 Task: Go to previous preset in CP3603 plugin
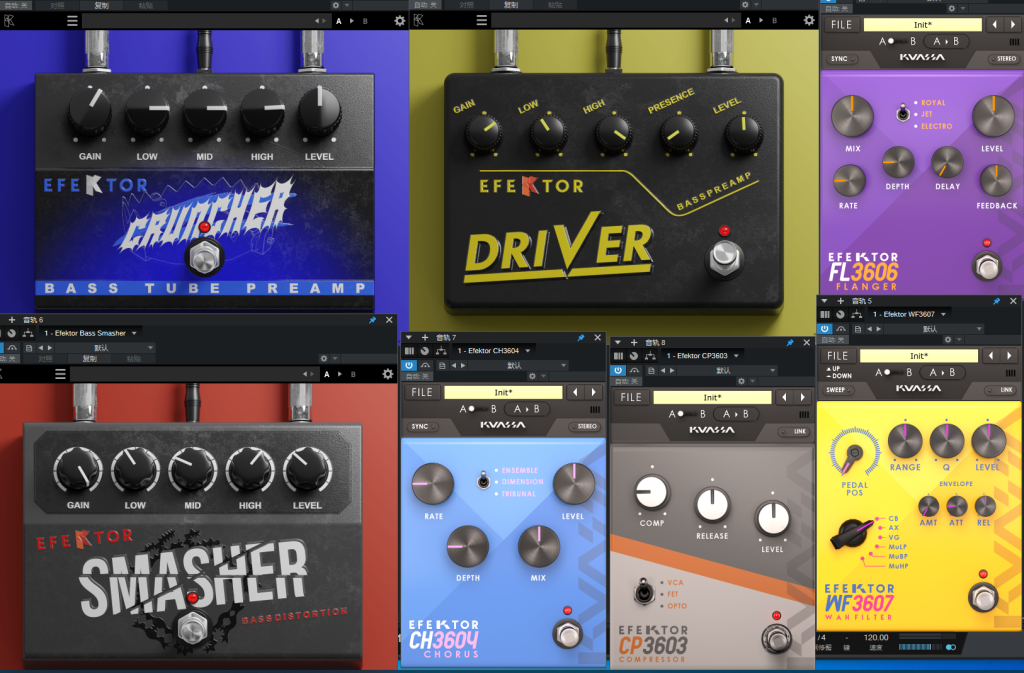coord(784,398)
